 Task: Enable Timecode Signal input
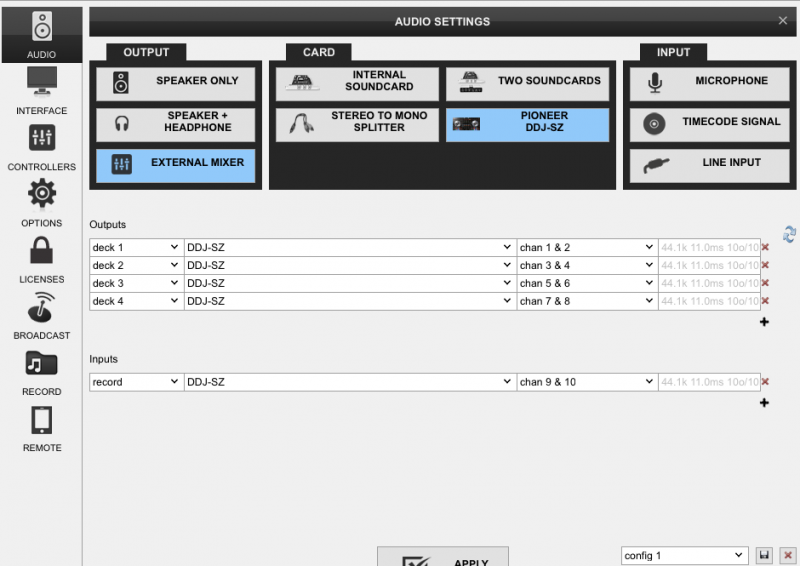pyautogui.click(x=710, y=125)
